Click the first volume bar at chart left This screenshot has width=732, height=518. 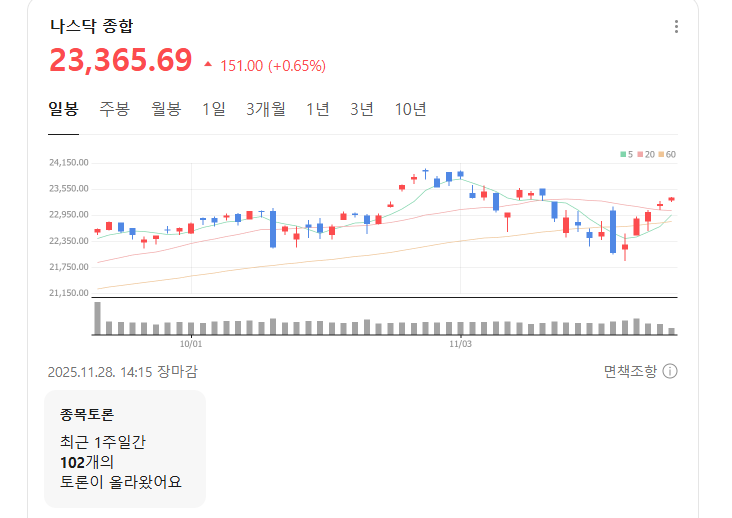tap(98, 318)
